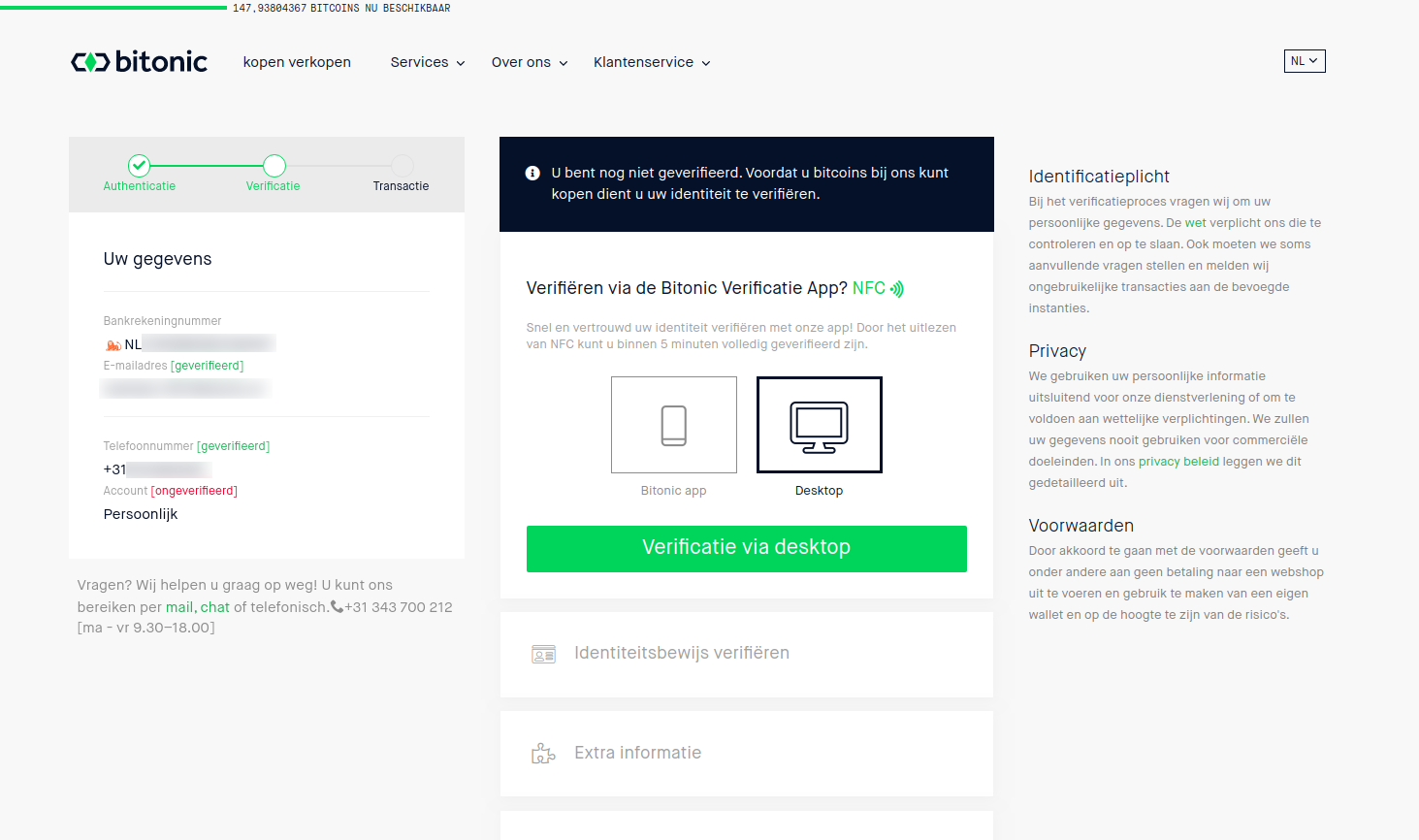Open the NL language selector
Viewport: 1419px width, 840px height.
point(1305,61)
